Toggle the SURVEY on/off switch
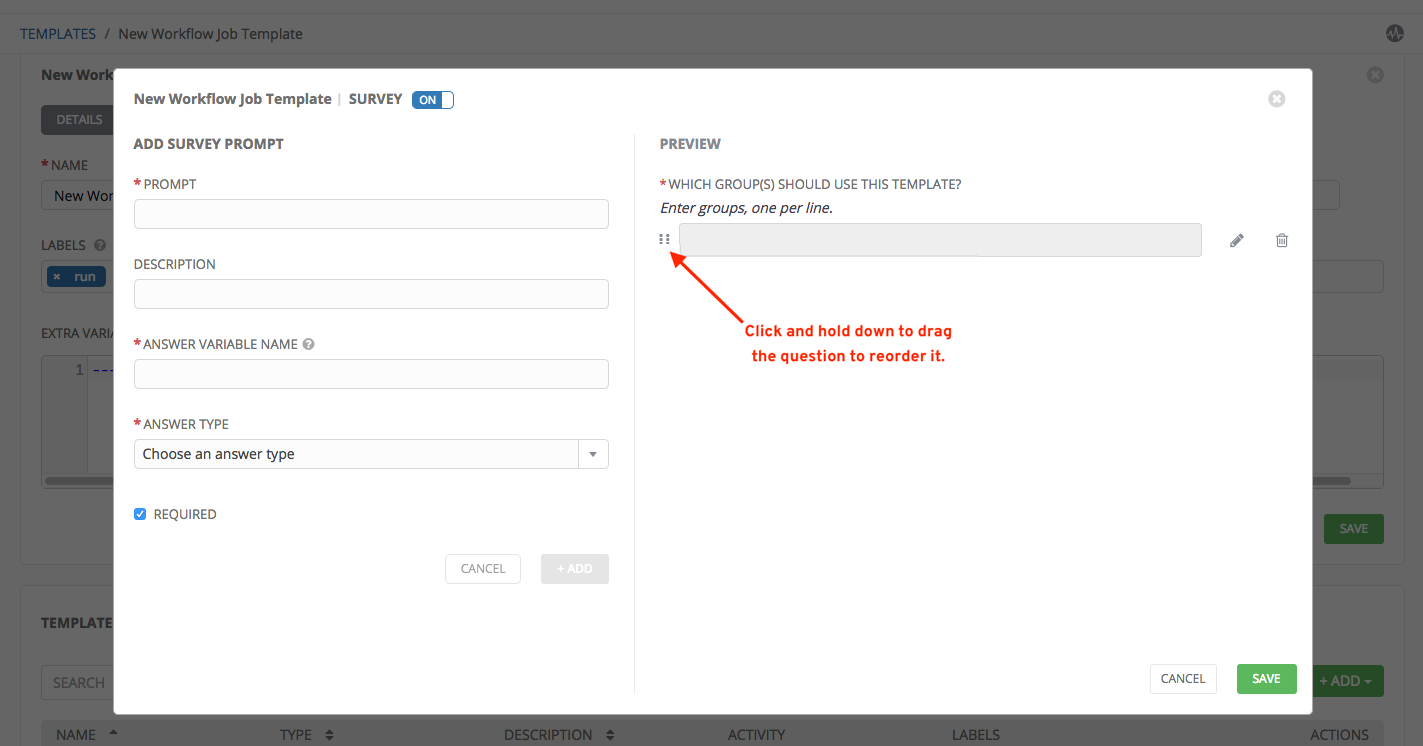 pos(433,100)
